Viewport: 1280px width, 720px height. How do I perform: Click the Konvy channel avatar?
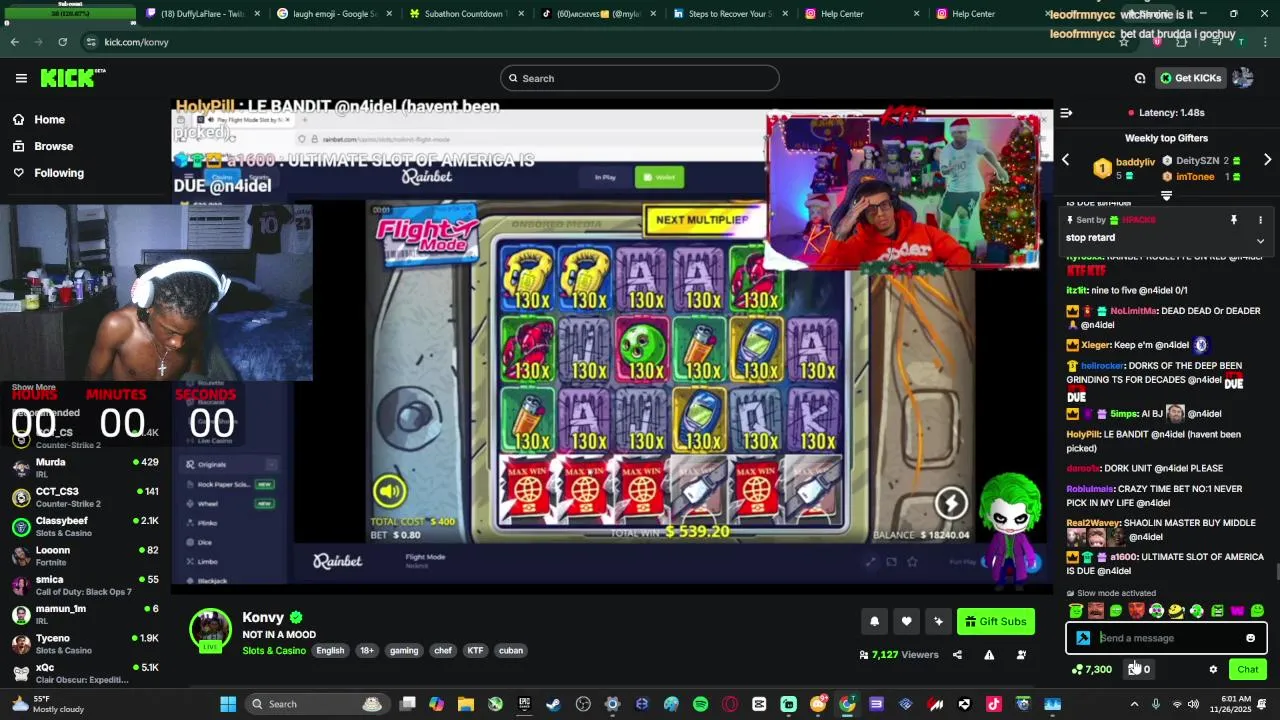[210, 629]
